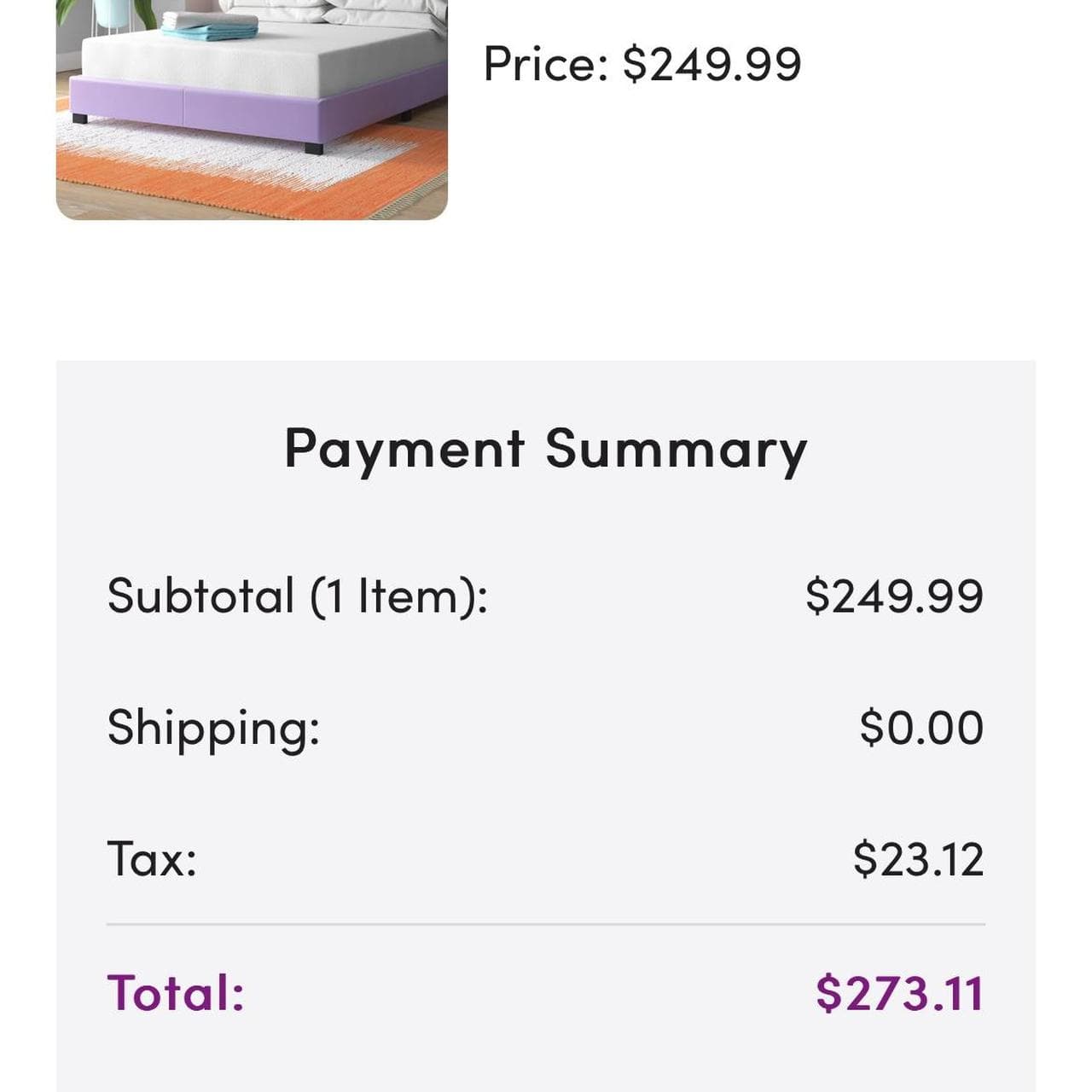Select the Tax label
The width and height of the screenshot is (1092, 1092).
click(152, 858)
